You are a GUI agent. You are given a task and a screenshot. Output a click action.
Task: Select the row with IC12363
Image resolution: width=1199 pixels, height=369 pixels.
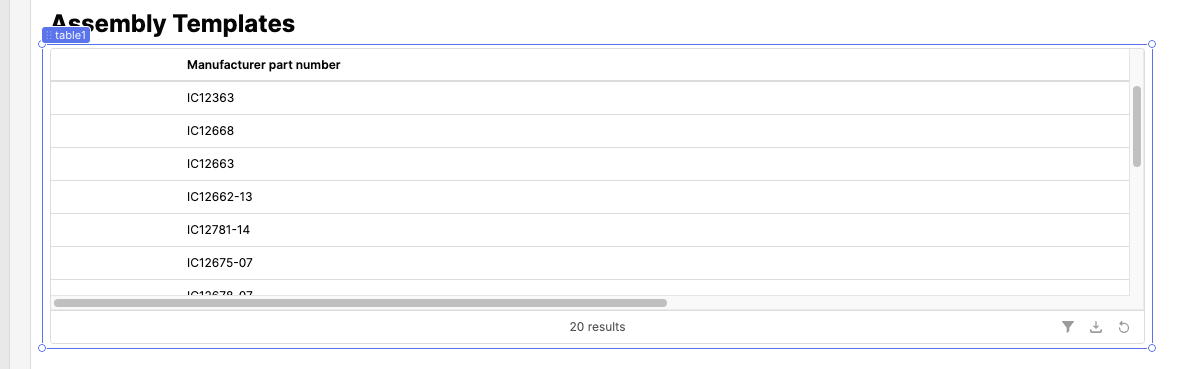tap(590, 98)
